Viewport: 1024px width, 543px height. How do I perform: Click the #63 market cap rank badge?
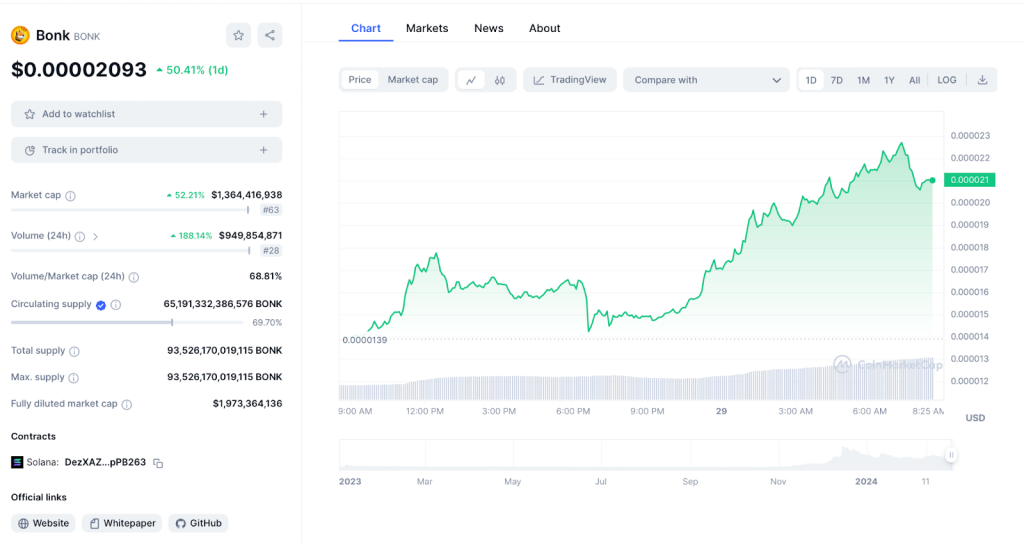(x=270, y=210)
